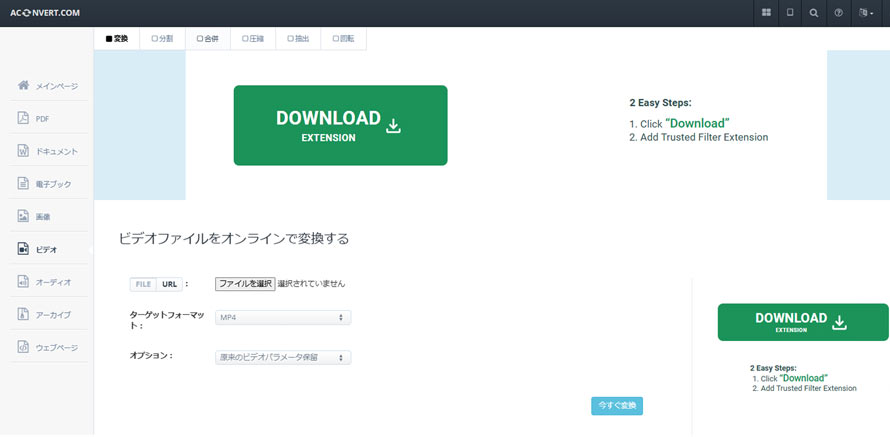The width and height of the screenshot is (890, 437).
Task: Open the language selector dropdown in header
Action: (866, 13)
